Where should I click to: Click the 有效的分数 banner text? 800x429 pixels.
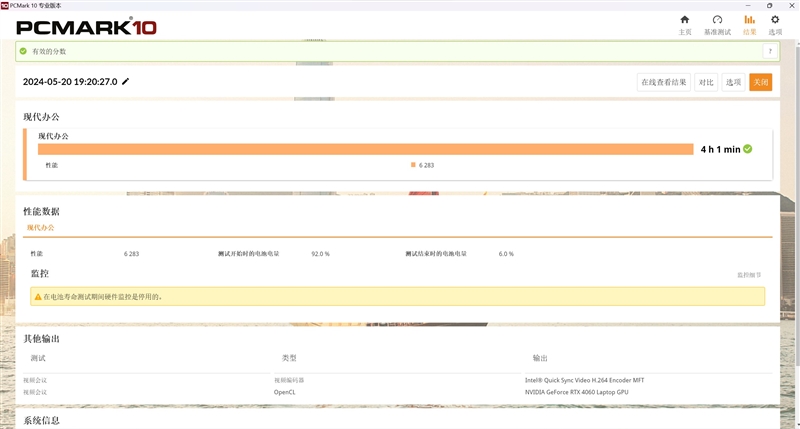(x=49, y=51)
